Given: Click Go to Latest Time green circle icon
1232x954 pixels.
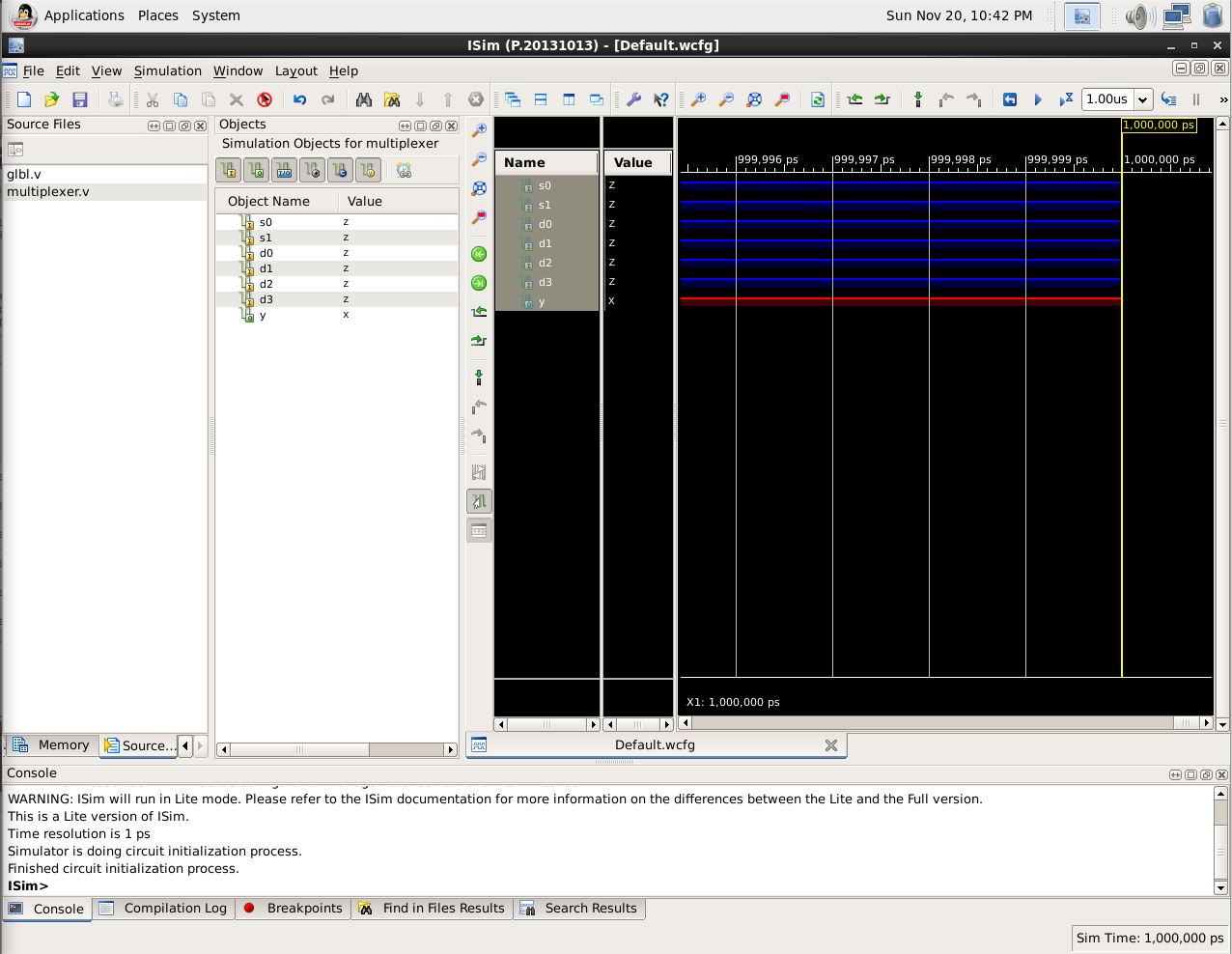Looking at the screenshot, I should pyautogui.click(x=479, y=283).
